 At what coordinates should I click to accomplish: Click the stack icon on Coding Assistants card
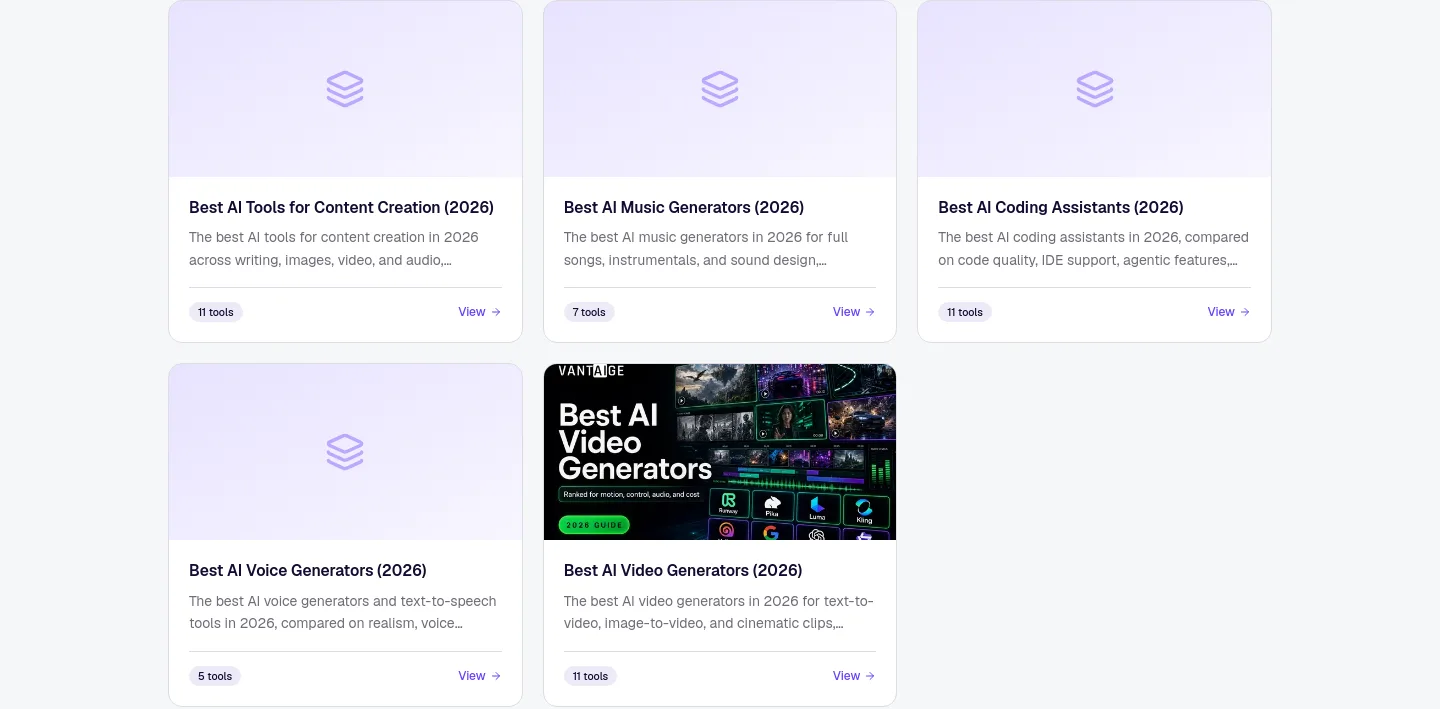pyautogui.click(x=1094, y=89)
